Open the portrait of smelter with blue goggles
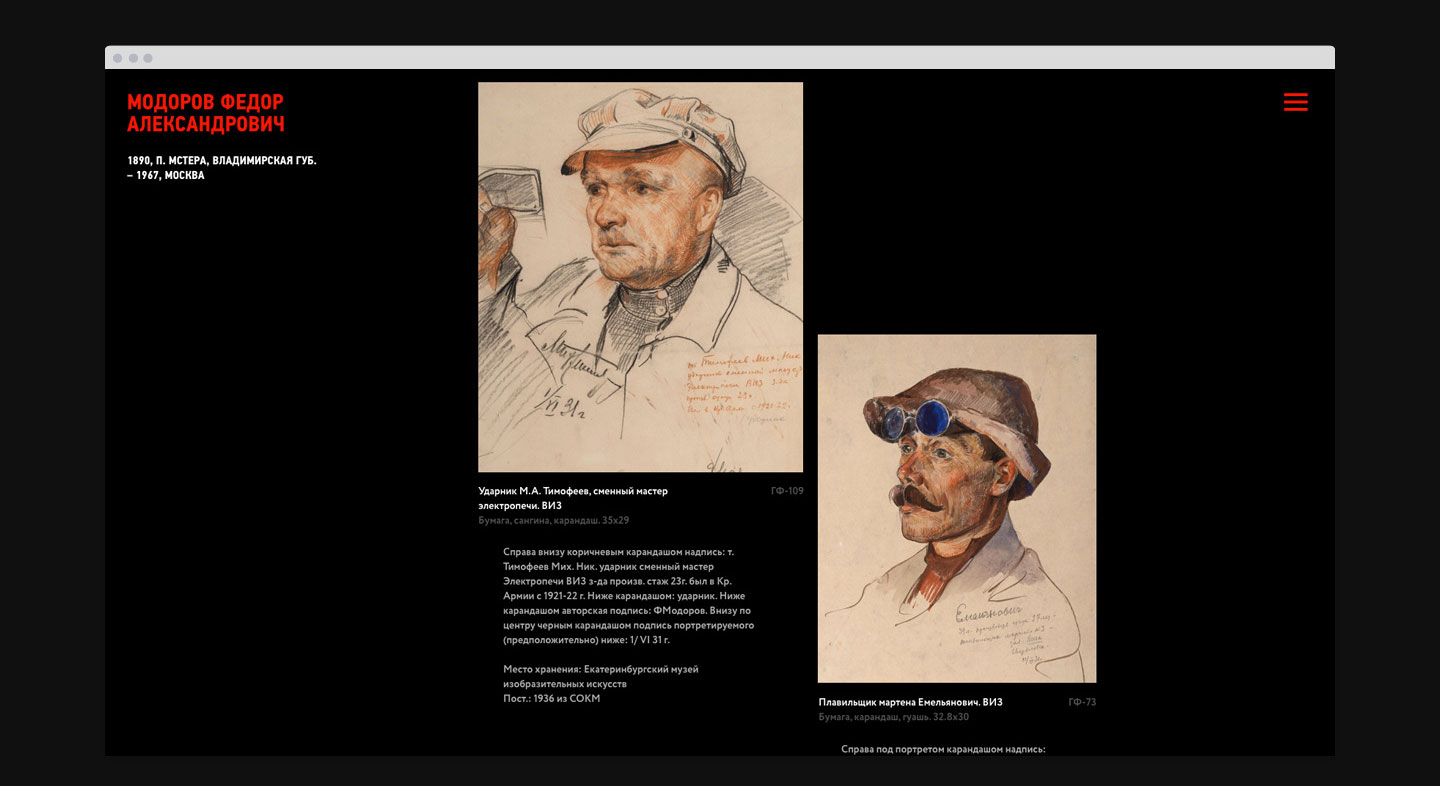 click(x=956, y=508)
